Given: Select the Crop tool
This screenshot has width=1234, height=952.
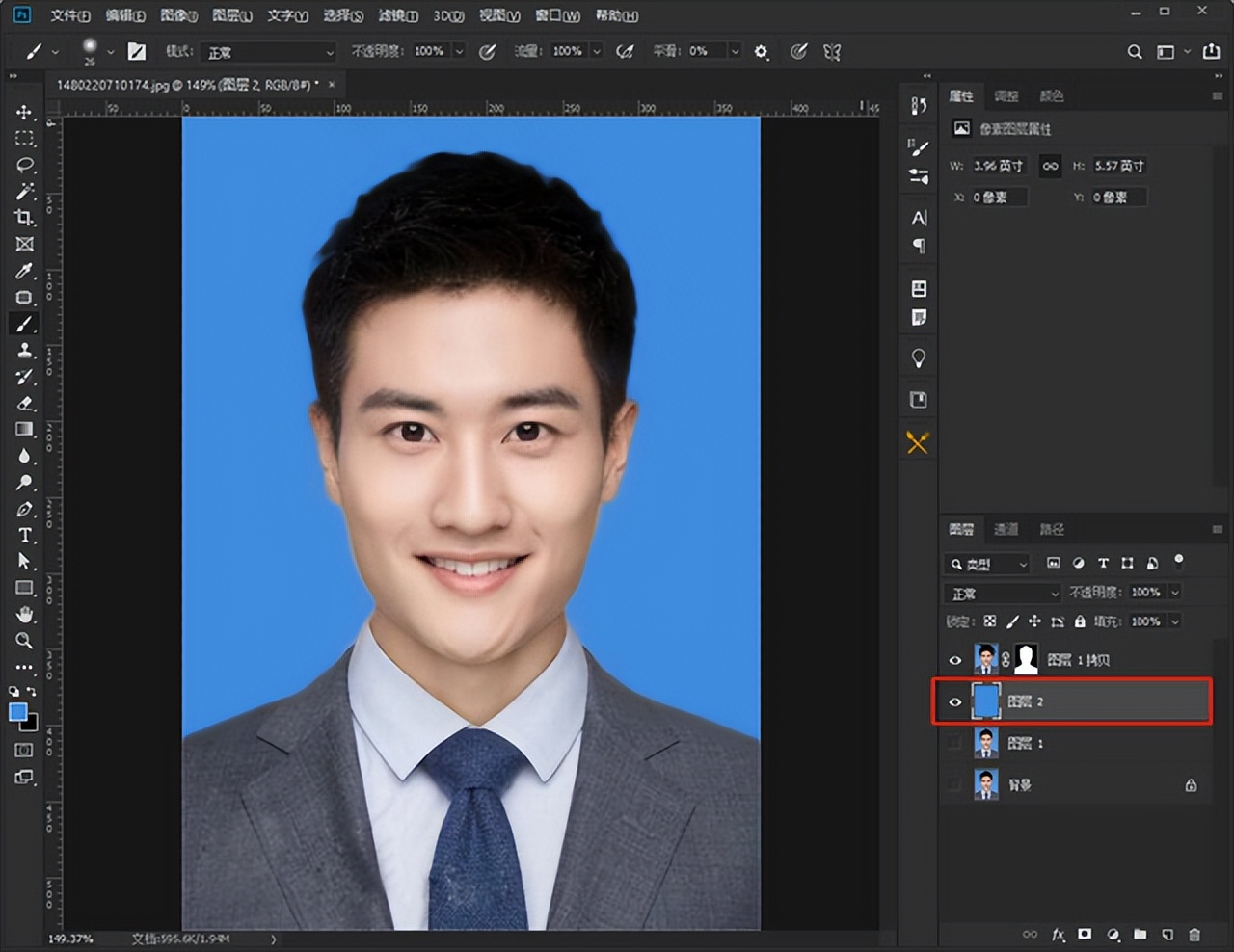Looking at the screenshot, I should [24, 218].
